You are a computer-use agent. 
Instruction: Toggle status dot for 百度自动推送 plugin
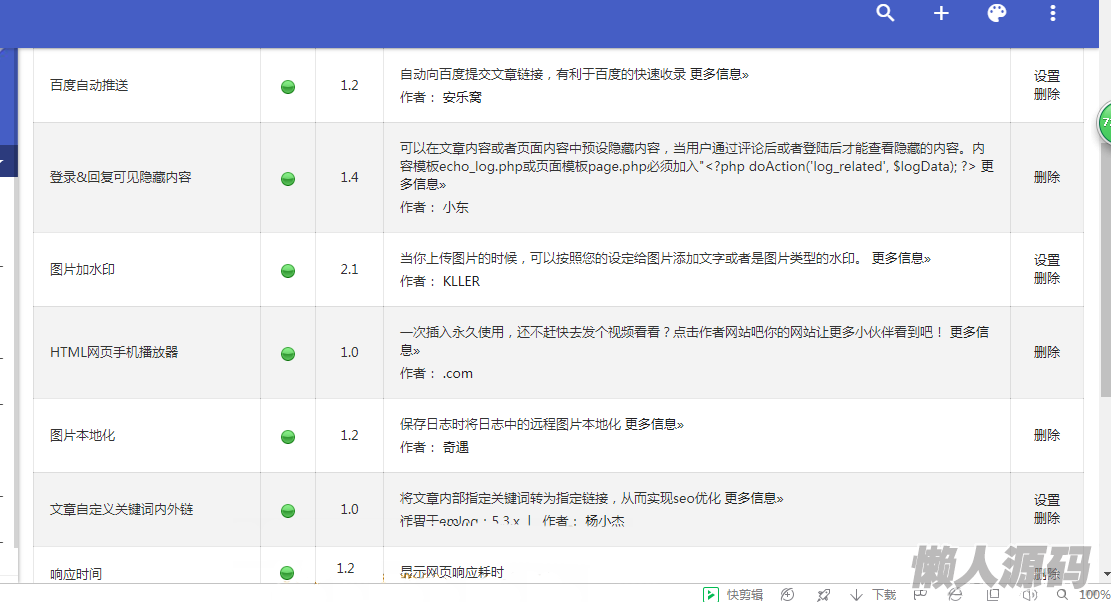pyautogui.click(x=288, y=86)
